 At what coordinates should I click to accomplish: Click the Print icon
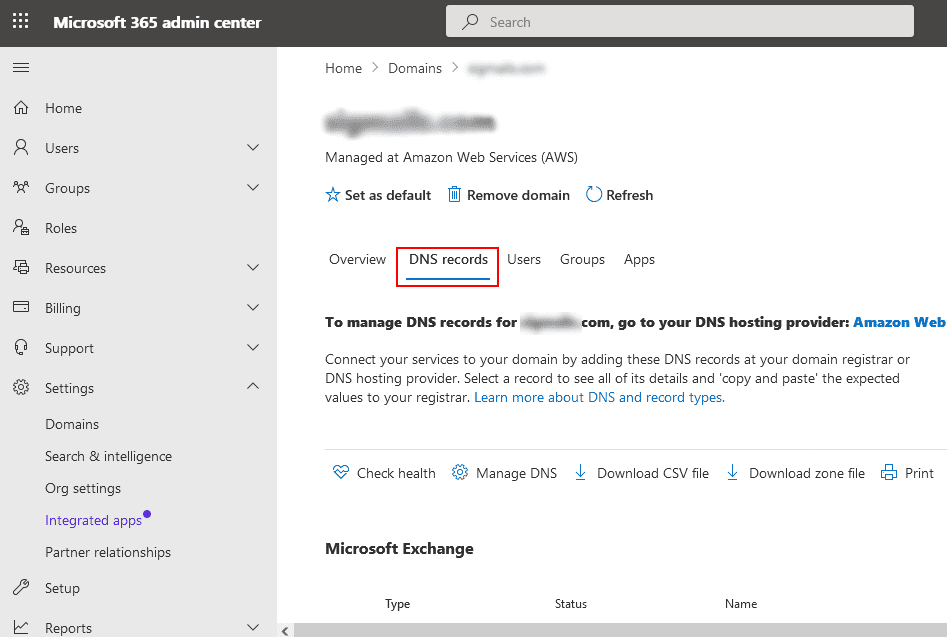click(x=889, y=473)
